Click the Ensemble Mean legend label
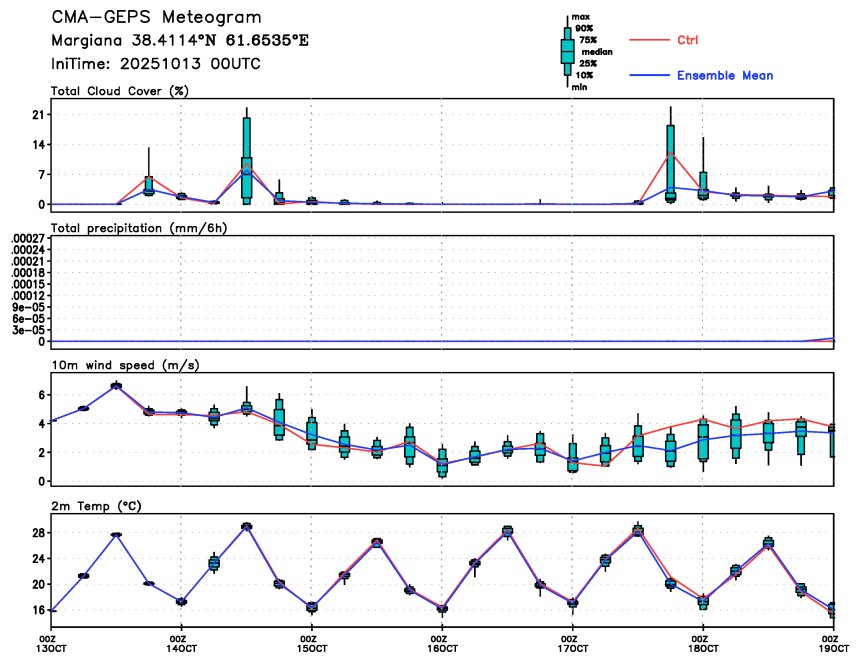Screen dimensions: 860x664 point(725,75)
